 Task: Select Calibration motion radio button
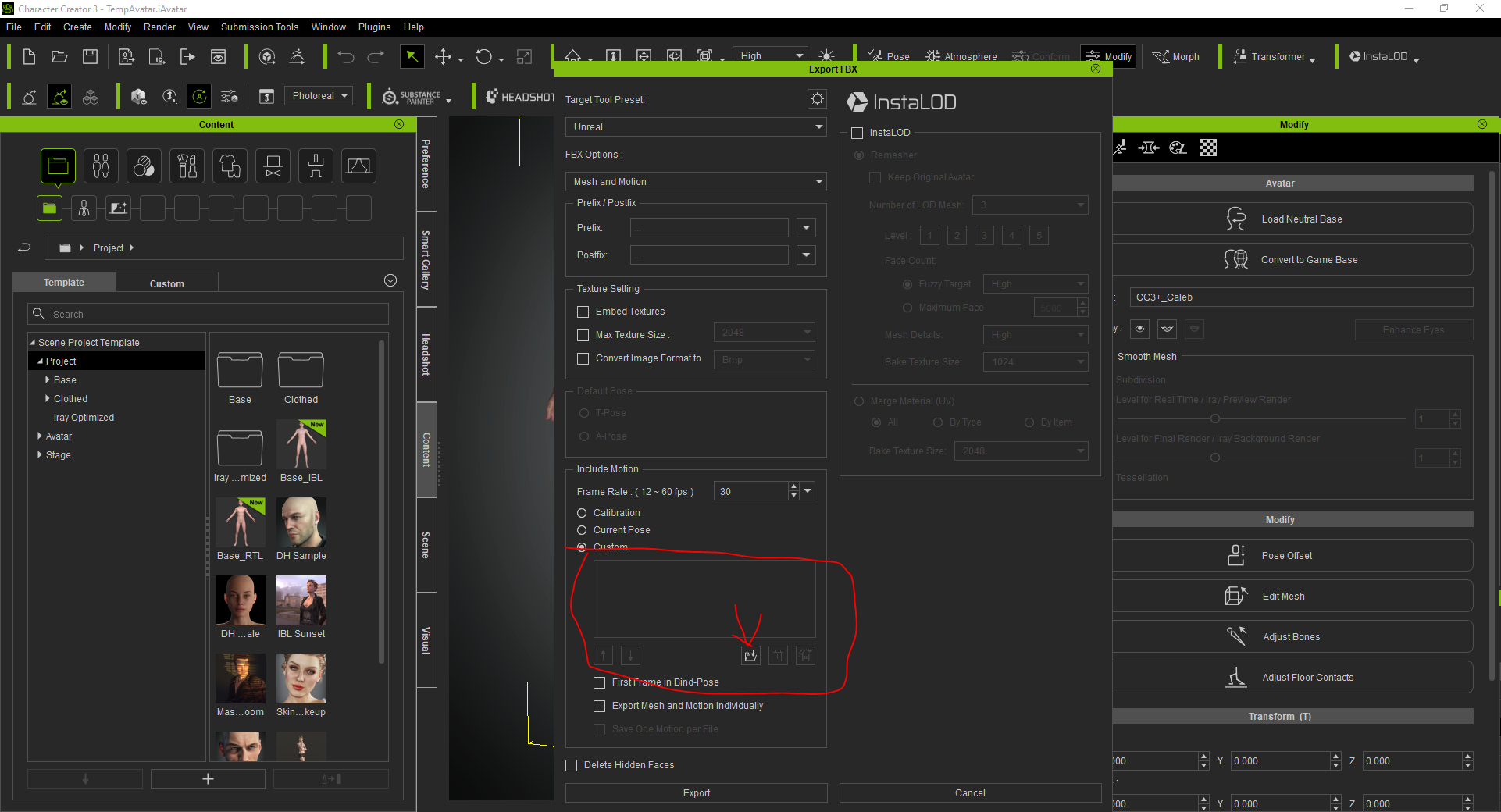tap(582, 513)
